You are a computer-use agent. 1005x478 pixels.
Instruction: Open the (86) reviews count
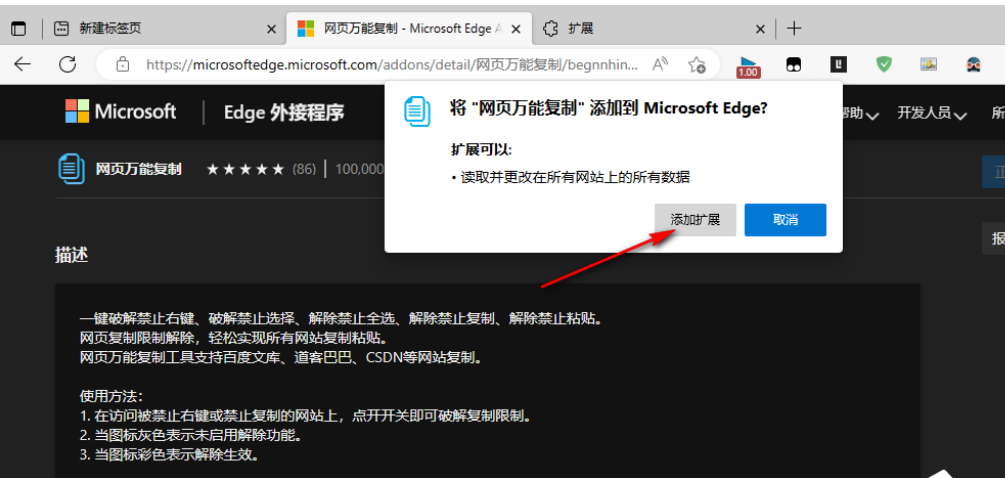coord(304,169)
